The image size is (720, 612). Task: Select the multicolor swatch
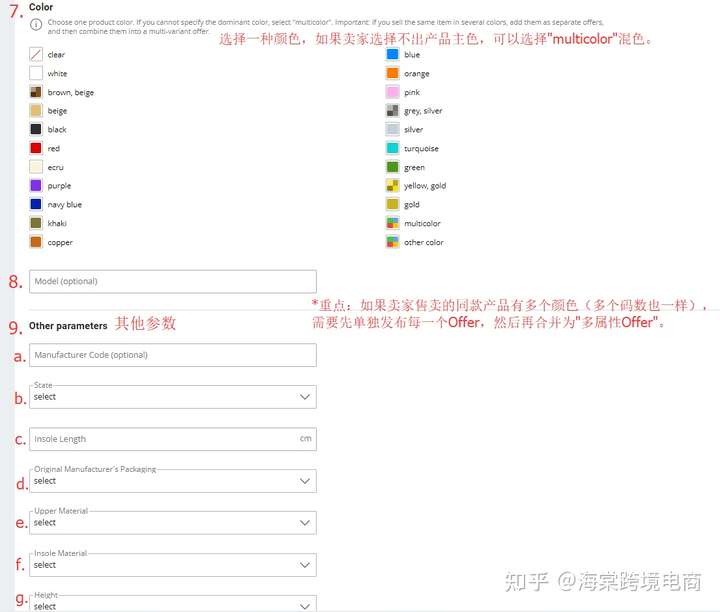(x=393, y=223)
